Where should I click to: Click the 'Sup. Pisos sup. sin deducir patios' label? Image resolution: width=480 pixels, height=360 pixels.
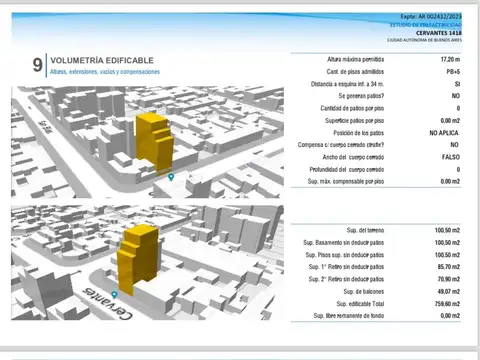345,255
